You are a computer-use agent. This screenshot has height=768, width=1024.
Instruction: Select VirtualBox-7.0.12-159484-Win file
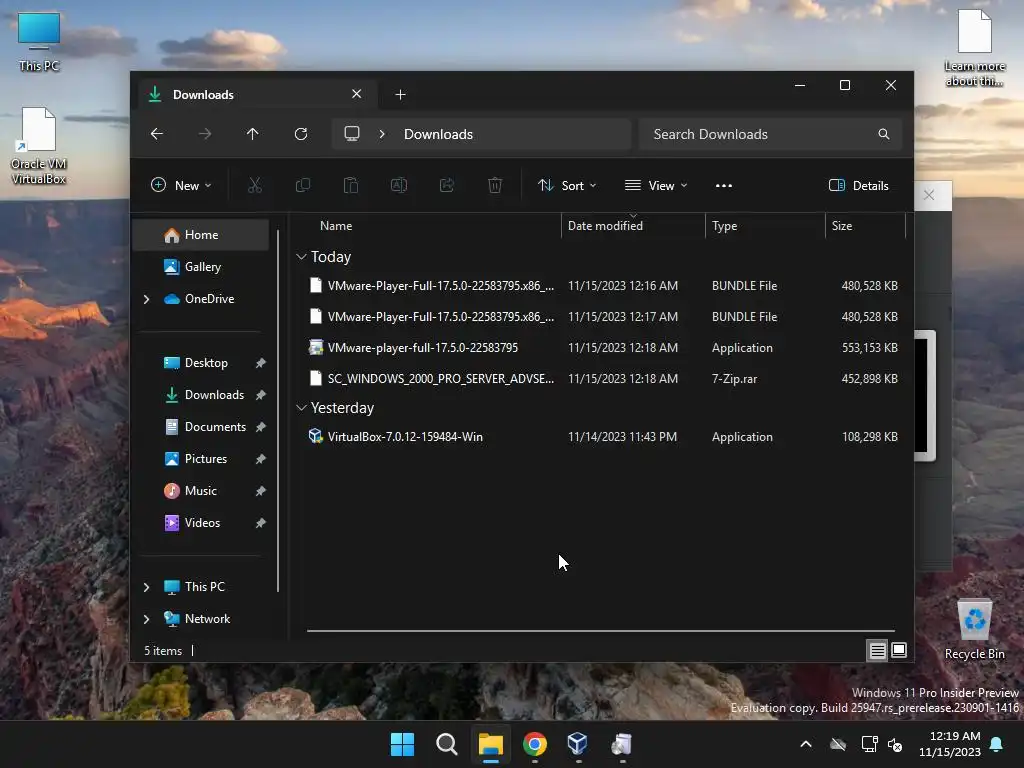point(602,437)
